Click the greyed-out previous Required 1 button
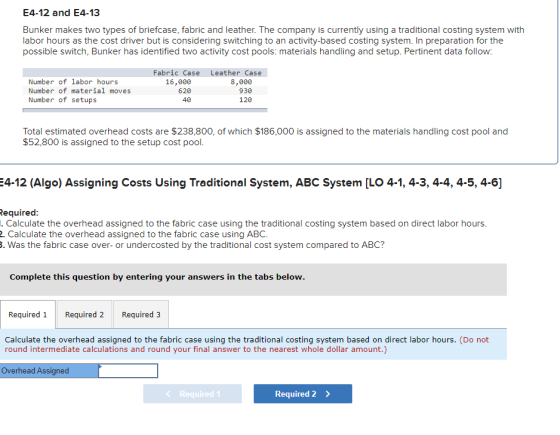This screenshot has height=435, width=560. (x=192, y=394)
